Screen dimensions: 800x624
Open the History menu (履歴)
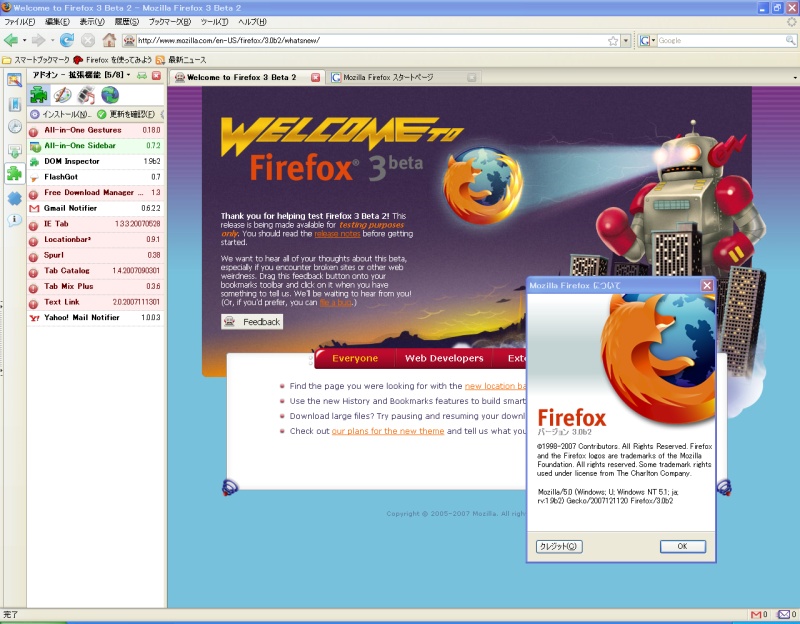click(127, 22)
